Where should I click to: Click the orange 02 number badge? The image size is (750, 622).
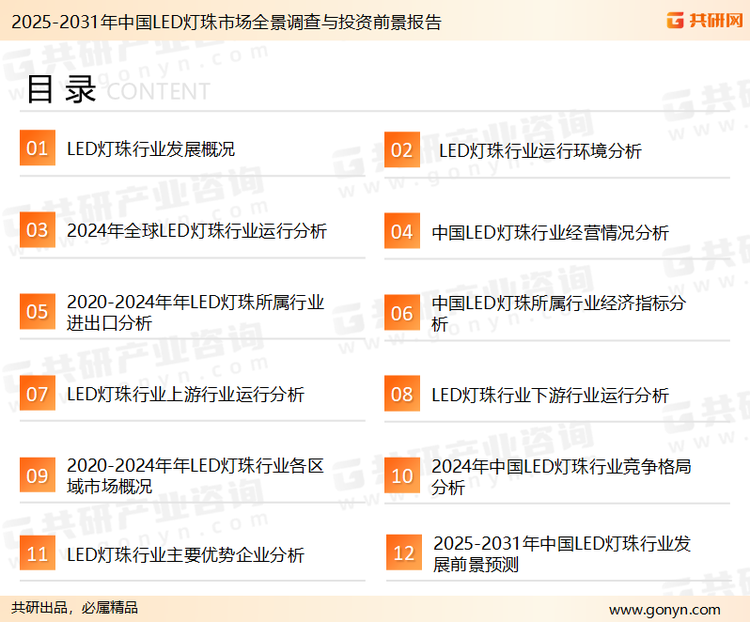click(x=402, y=150)
